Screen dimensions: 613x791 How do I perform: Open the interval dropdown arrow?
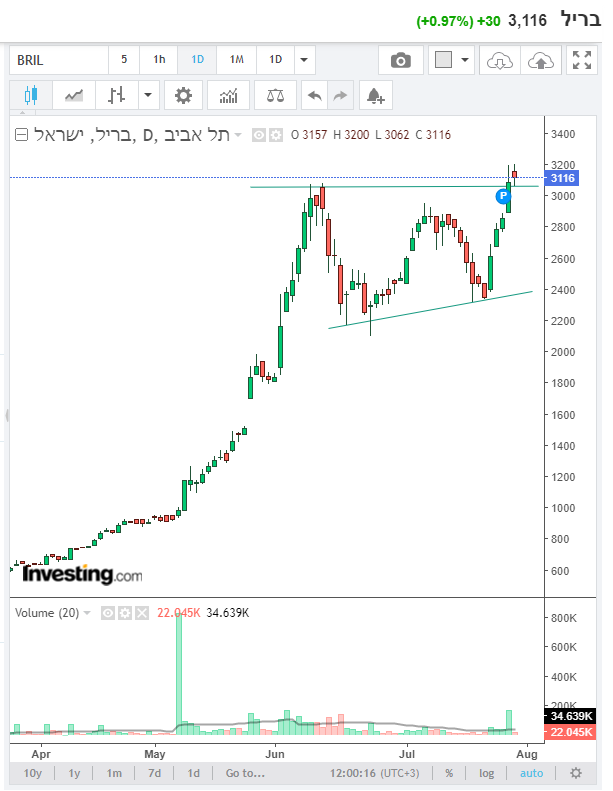(x=304, y=60)
